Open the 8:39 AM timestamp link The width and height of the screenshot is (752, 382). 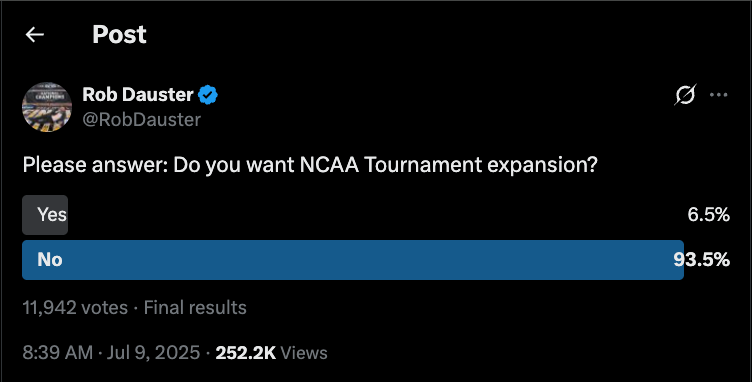(58, 353)
